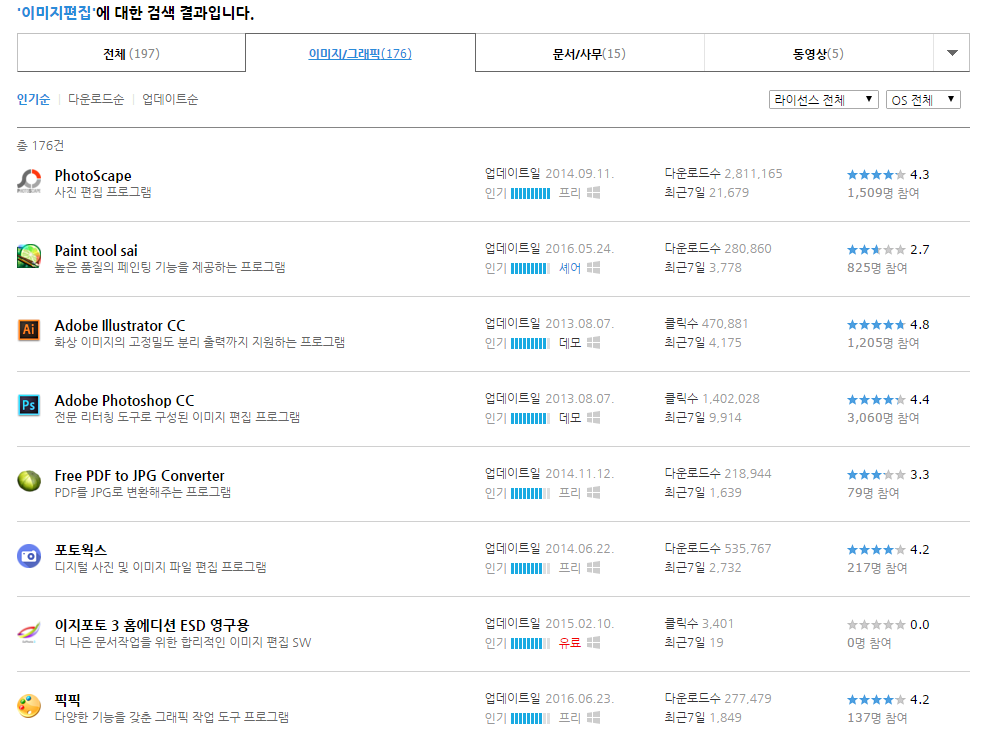The height and width of the screenshot is (742, 1001).
Task: Open the PhotoScape title link
Action: 93,176
